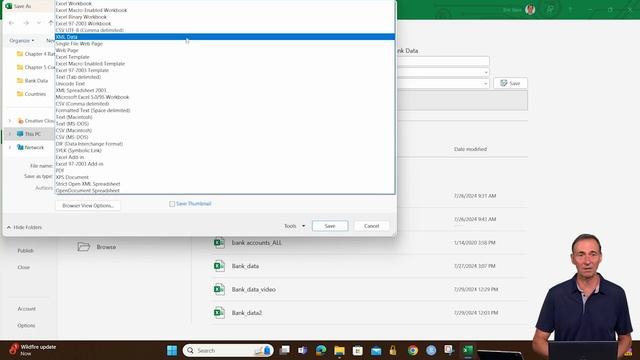This screenshot has width=640, height=360.
Task: Navigate back in Save As dialog
Action: [11, 23]
